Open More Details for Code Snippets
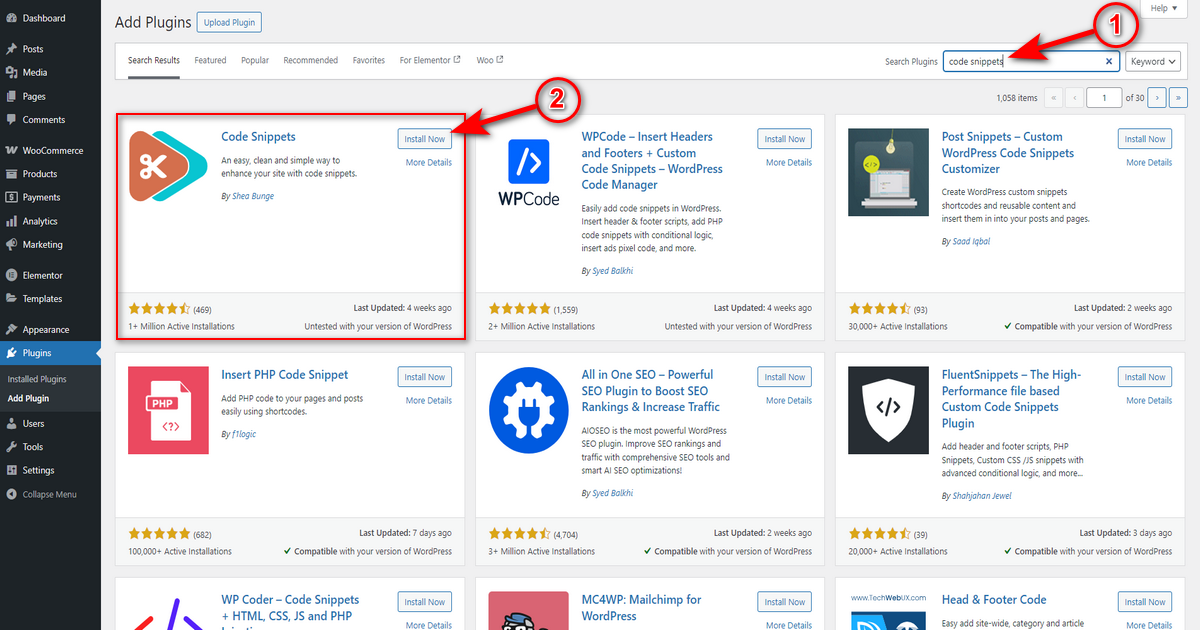 pos(429,162)
